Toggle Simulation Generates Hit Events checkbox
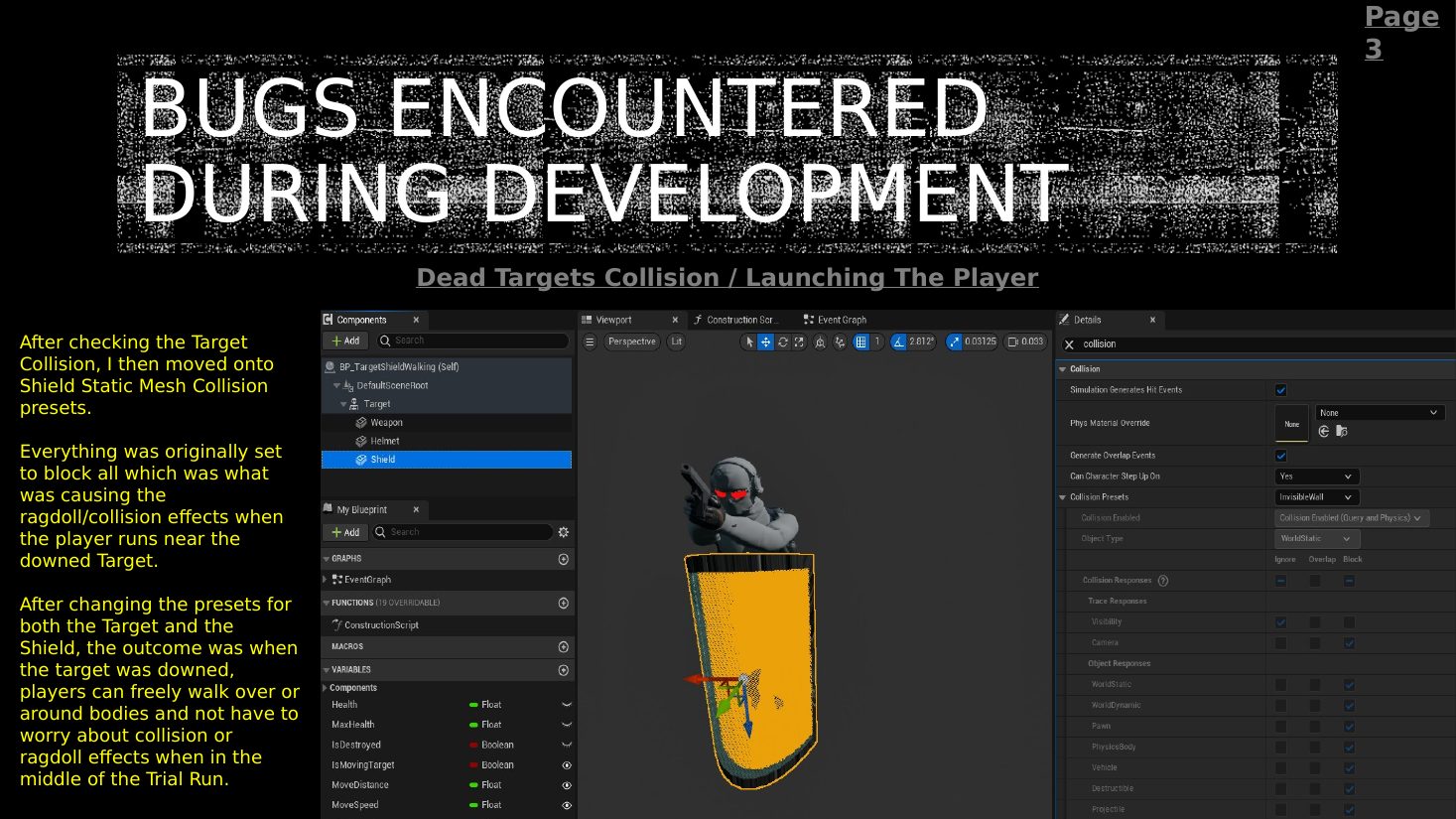This screenshot has width=1456, height=819. pyautogui.click(x=1280, y=390)
